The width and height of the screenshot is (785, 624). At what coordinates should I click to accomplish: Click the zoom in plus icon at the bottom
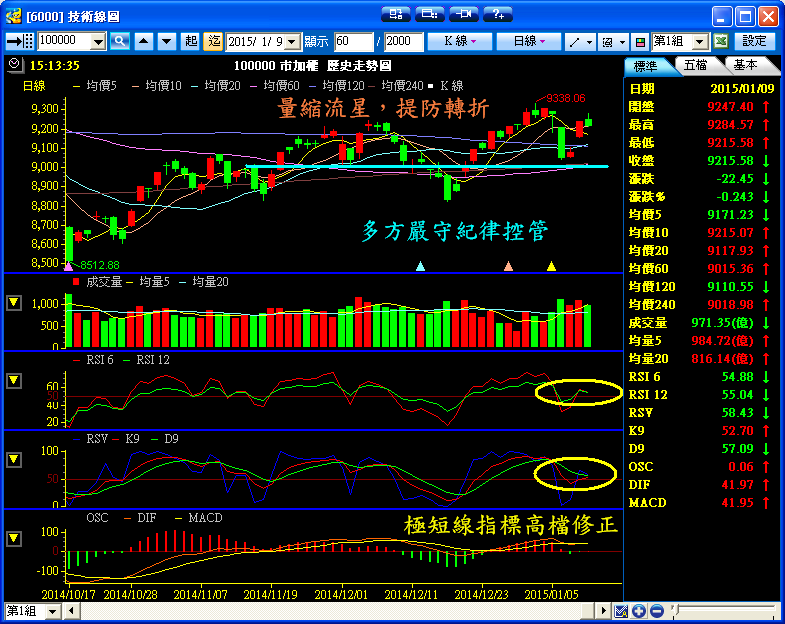639,611
